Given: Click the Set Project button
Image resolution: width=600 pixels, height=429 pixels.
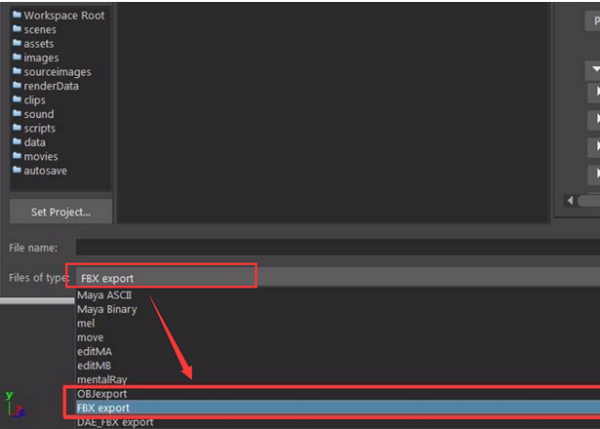Looking at the screenshot, I should tap(61, 212).
